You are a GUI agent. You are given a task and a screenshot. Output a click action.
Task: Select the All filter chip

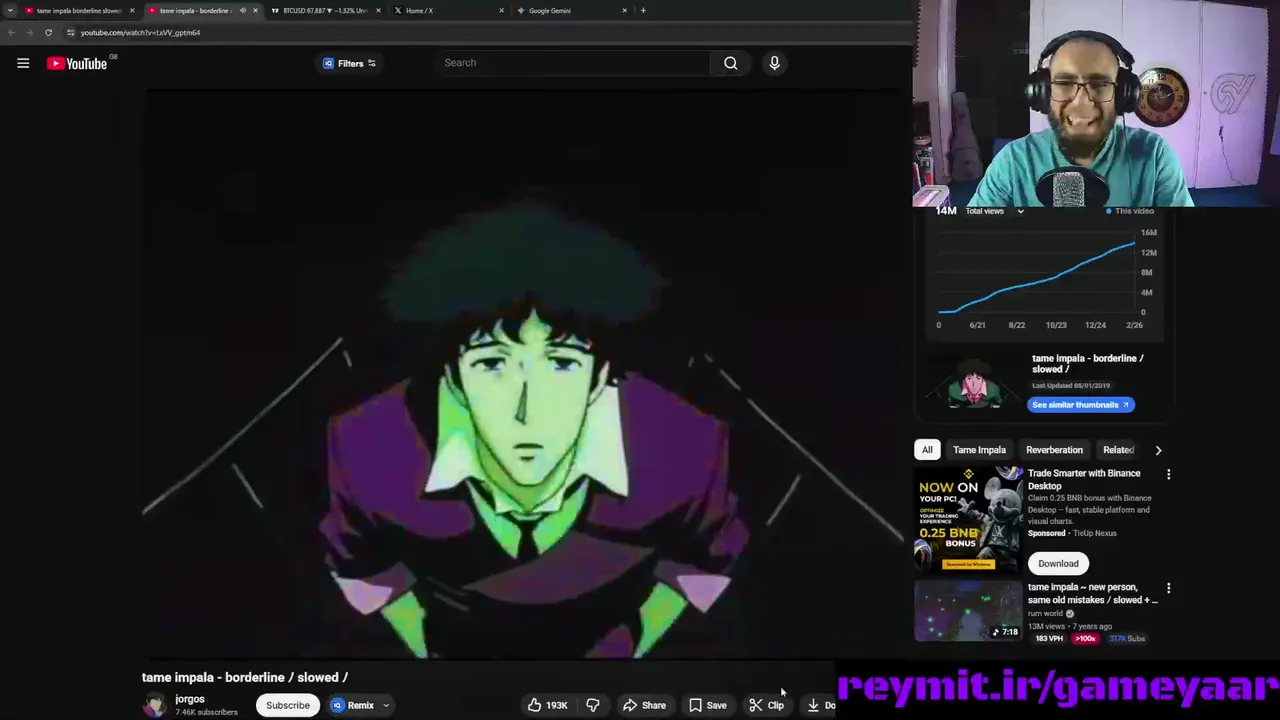927,450
